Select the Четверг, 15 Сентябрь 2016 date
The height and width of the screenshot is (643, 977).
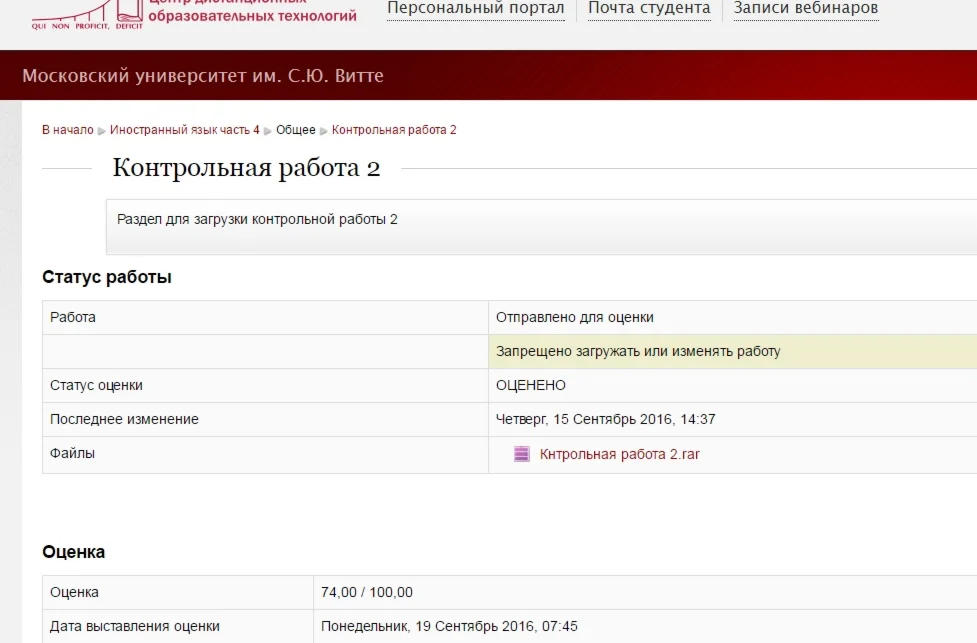[605, 419]
